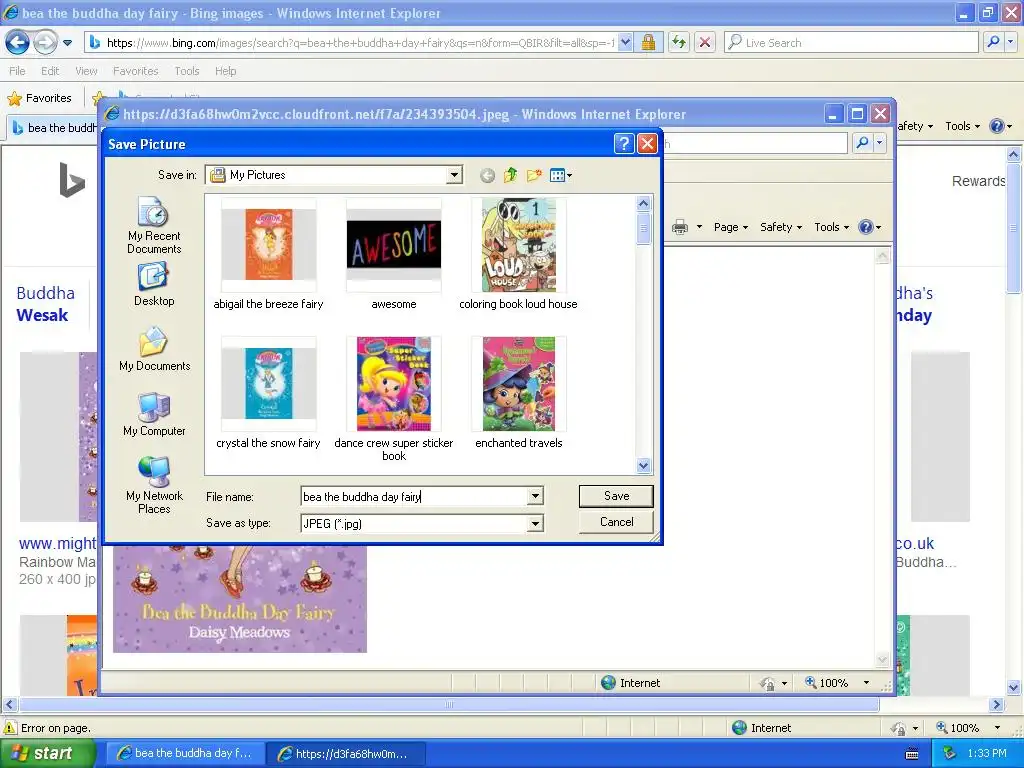Open the recent pages dropdown beside Forward

click(x=67, y=43)
